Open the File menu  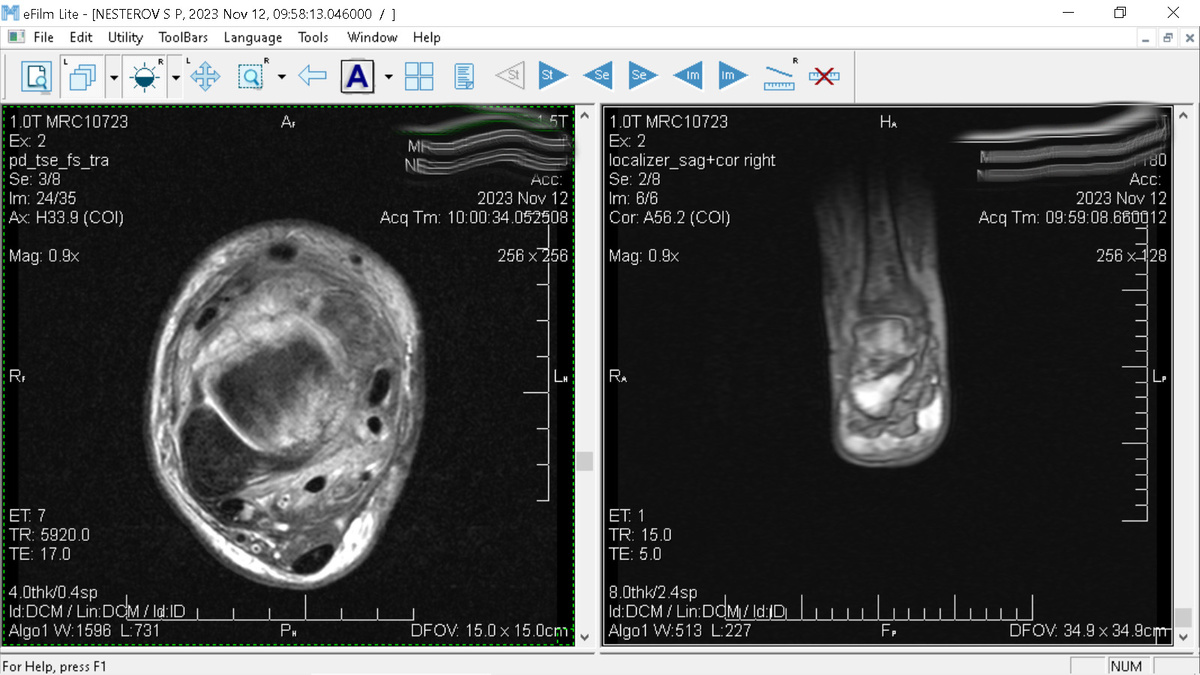point(43,37)
